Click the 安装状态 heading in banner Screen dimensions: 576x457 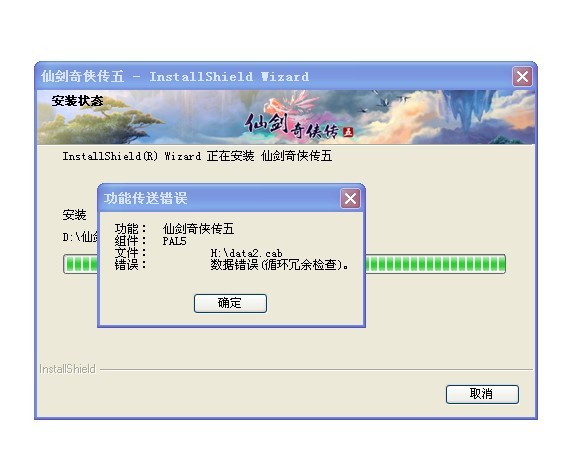pyautogui.click(x=78, y=101)
